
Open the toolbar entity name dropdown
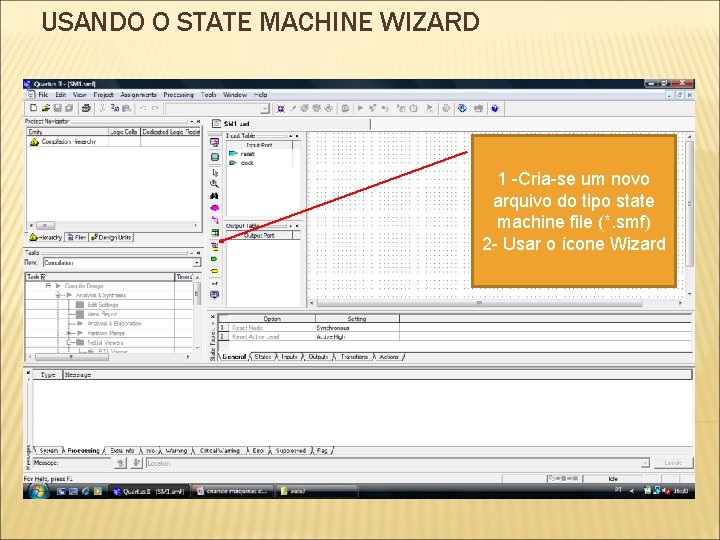(x=265, y=109)
